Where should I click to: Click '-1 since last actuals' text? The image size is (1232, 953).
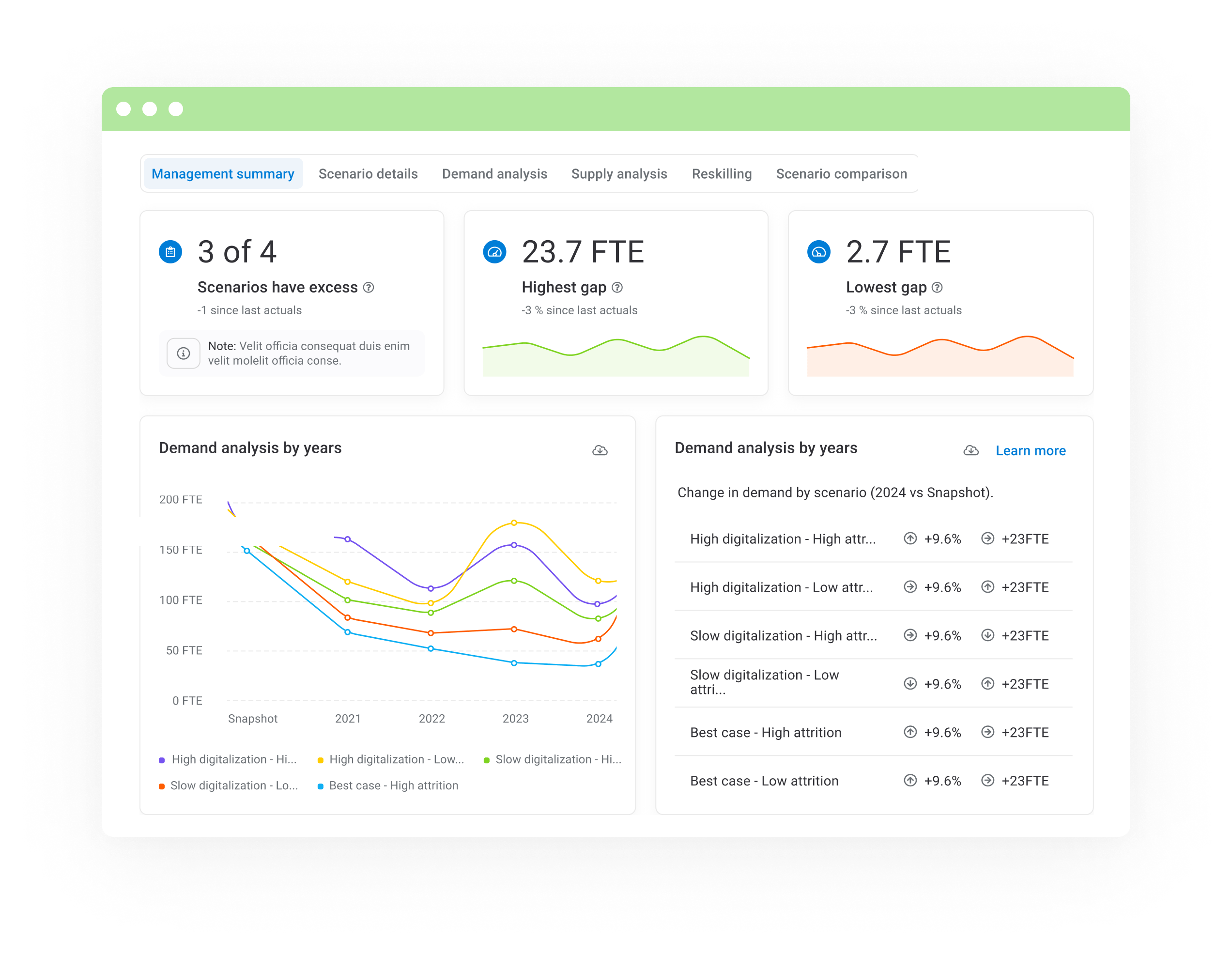[249, 311]
